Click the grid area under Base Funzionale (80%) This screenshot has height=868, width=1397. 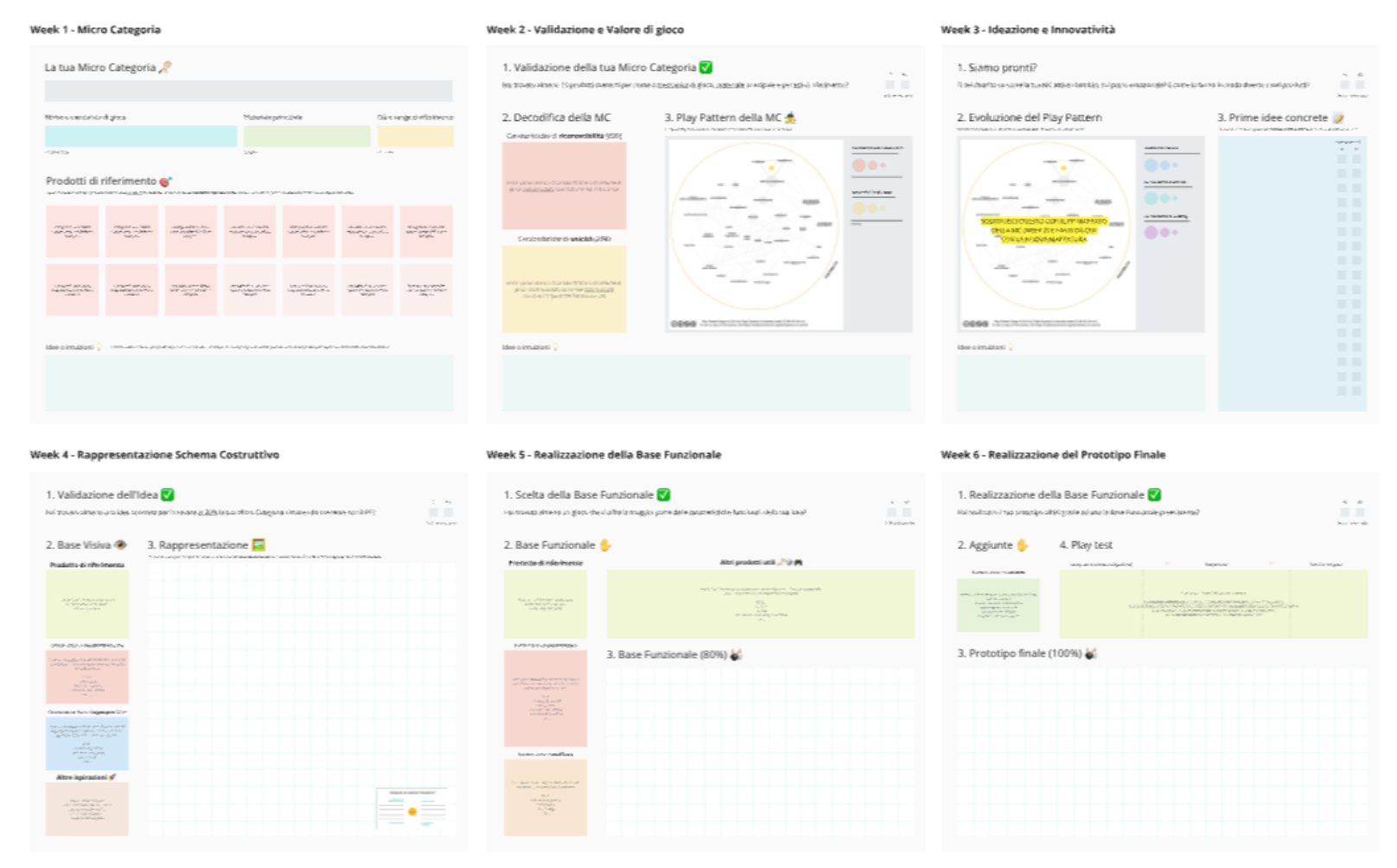pos(761,752)
